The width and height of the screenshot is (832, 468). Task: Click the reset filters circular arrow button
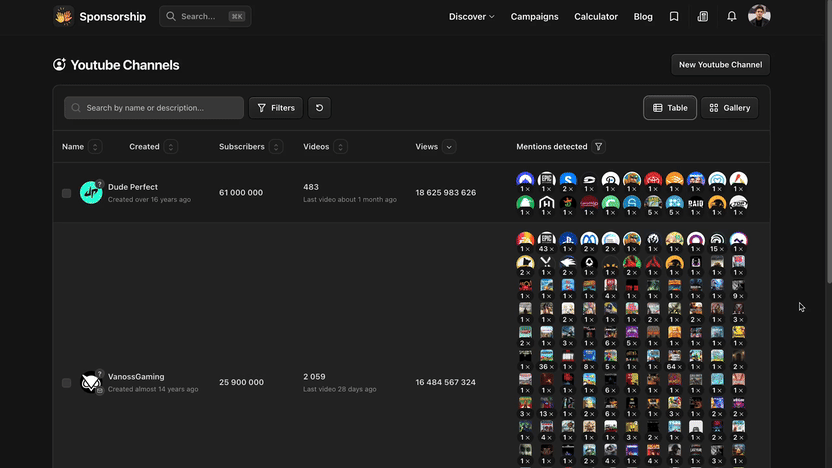tap(319, 108)
